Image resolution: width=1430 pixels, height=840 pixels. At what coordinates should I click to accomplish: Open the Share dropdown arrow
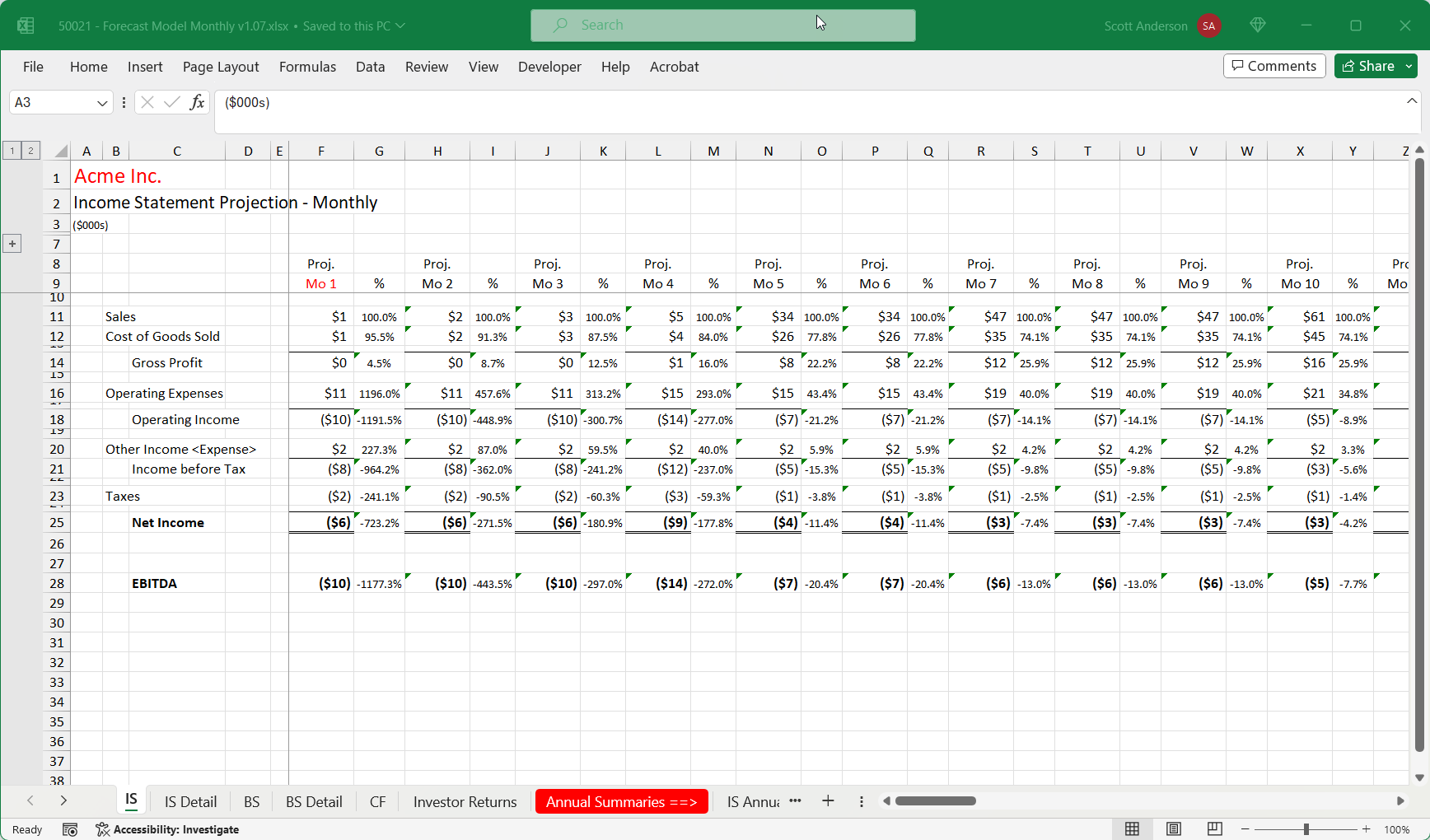pyautogui.click(x=1409, y=66)
